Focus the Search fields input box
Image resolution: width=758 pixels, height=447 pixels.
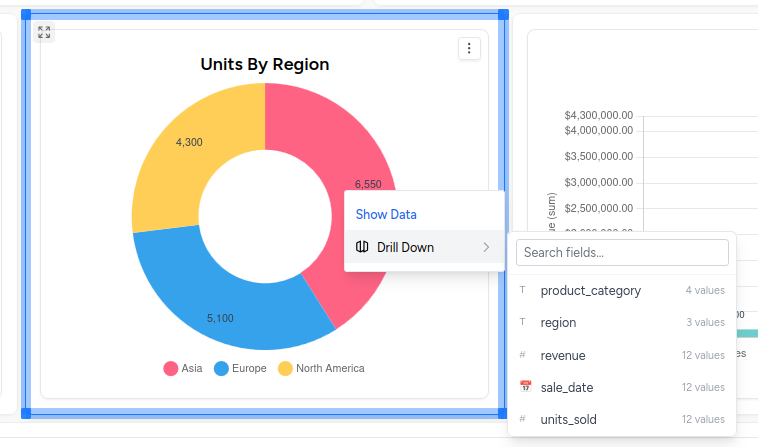(x=622, y=253)
